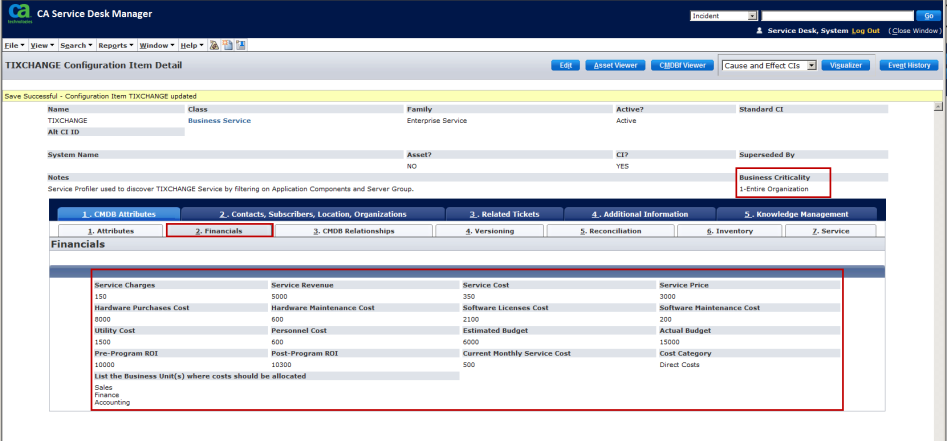Open Contacts, Subscribers, Location, Organizations tab
The image size is (947, 441).
coord(313,214)
